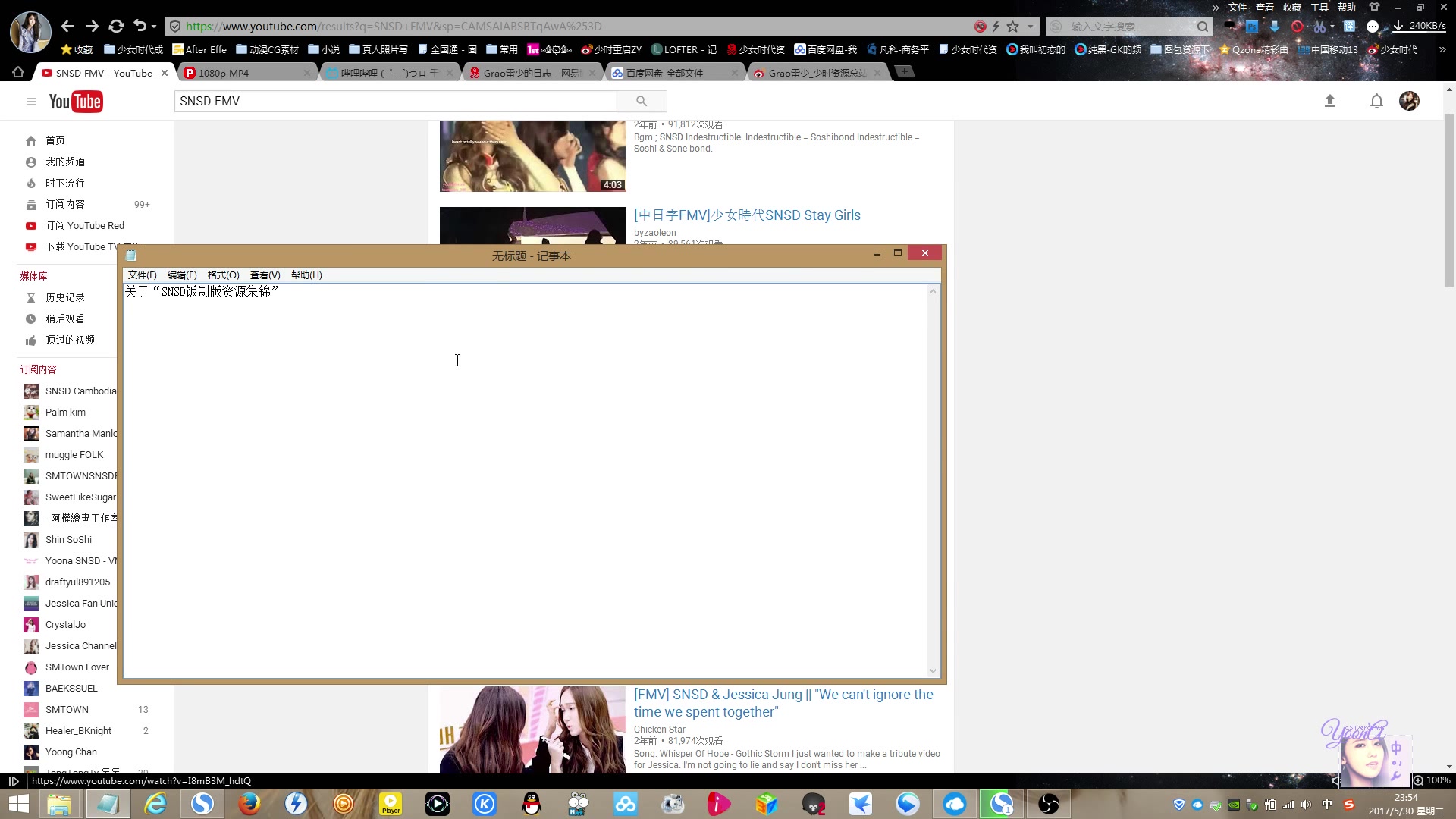The image size is (1456, 819).
Task: Click the browser back arrow
Action: pyautogui.click(x=67, y=26)
